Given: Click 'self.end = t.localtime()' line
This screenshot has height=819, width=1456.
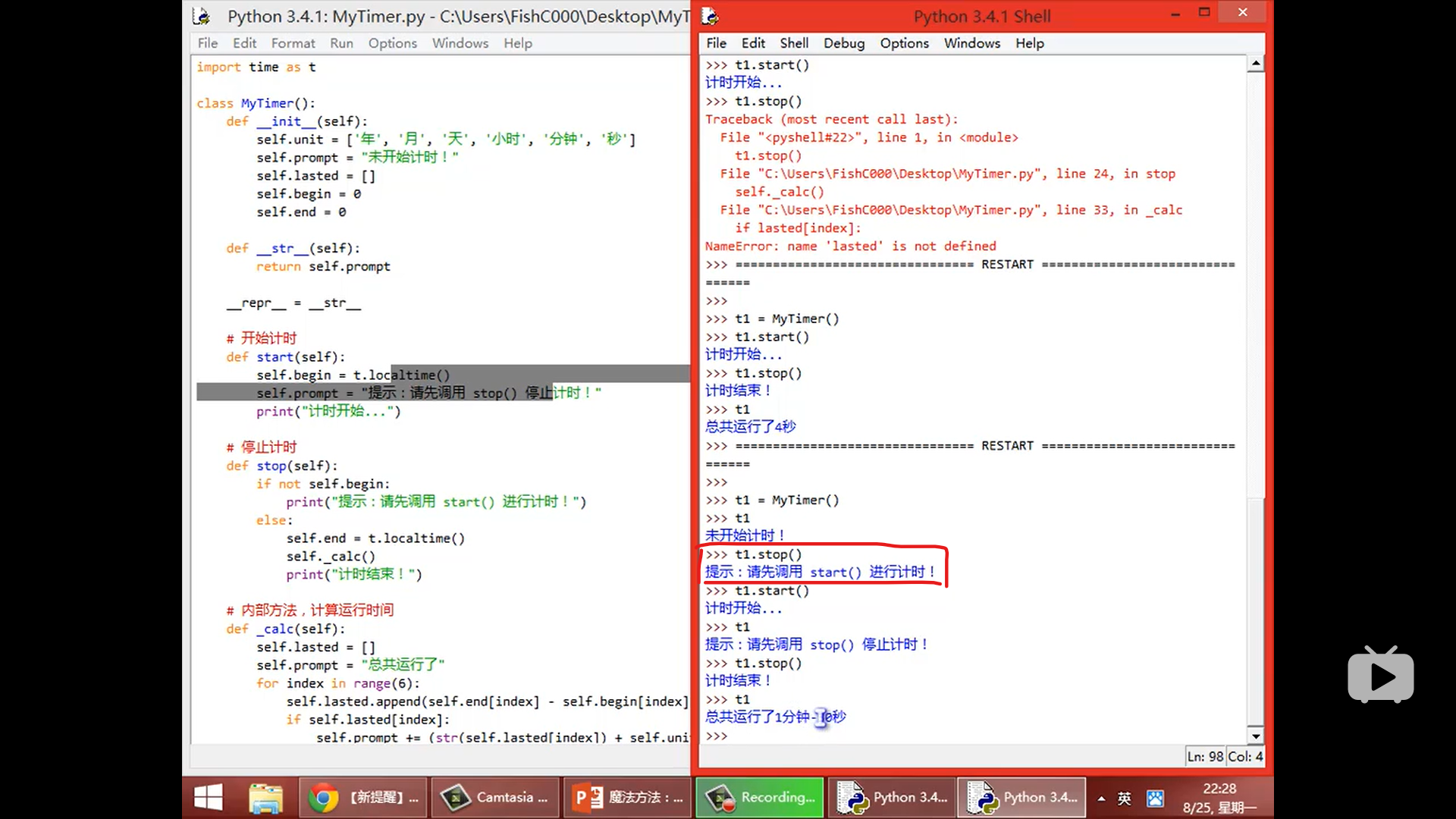Looking at the screenshot, I should pos(375,538).
